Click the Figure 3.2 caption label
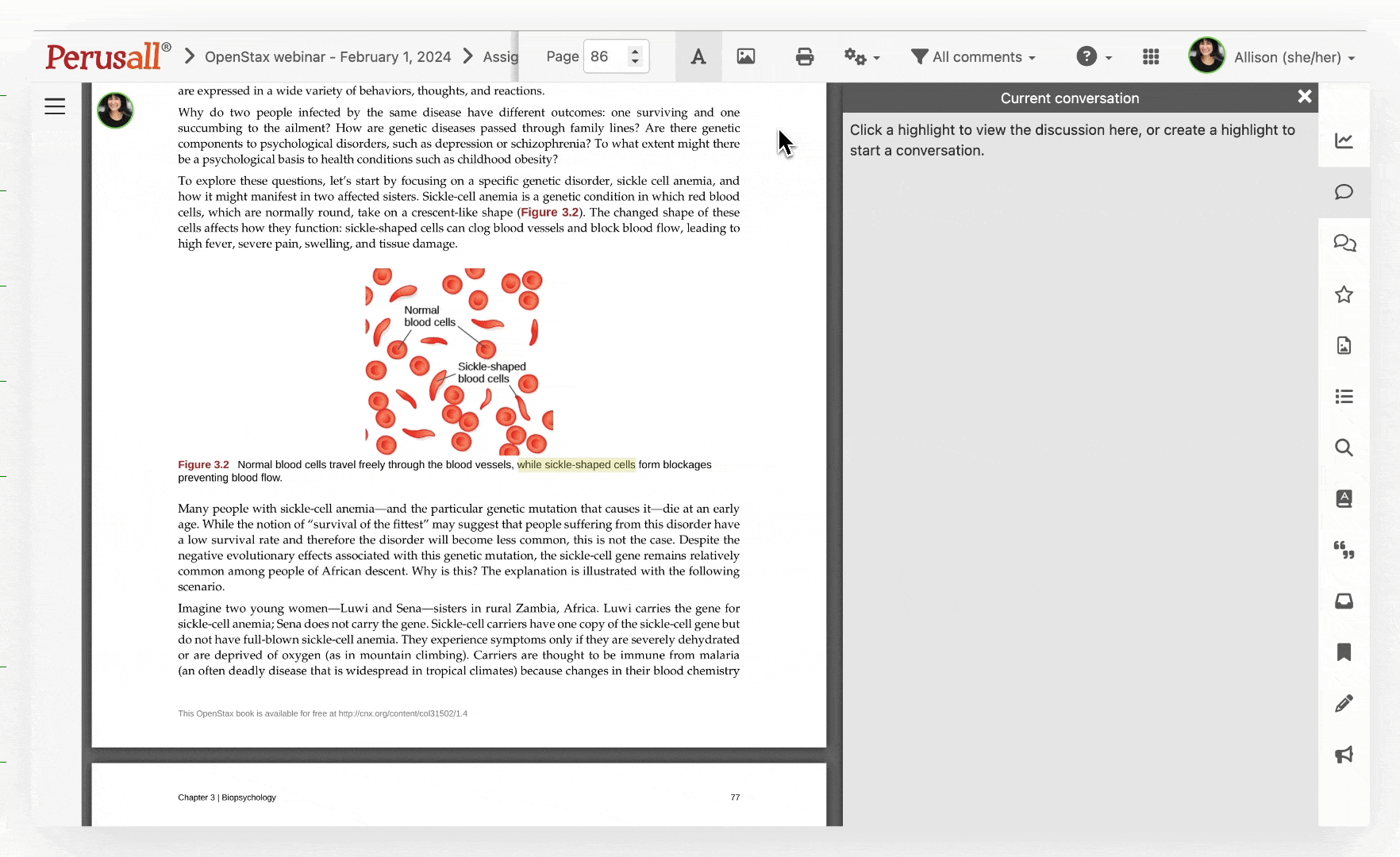This screenshot has height=857, width=1400. pyautogui.click(x=203, y=465)
